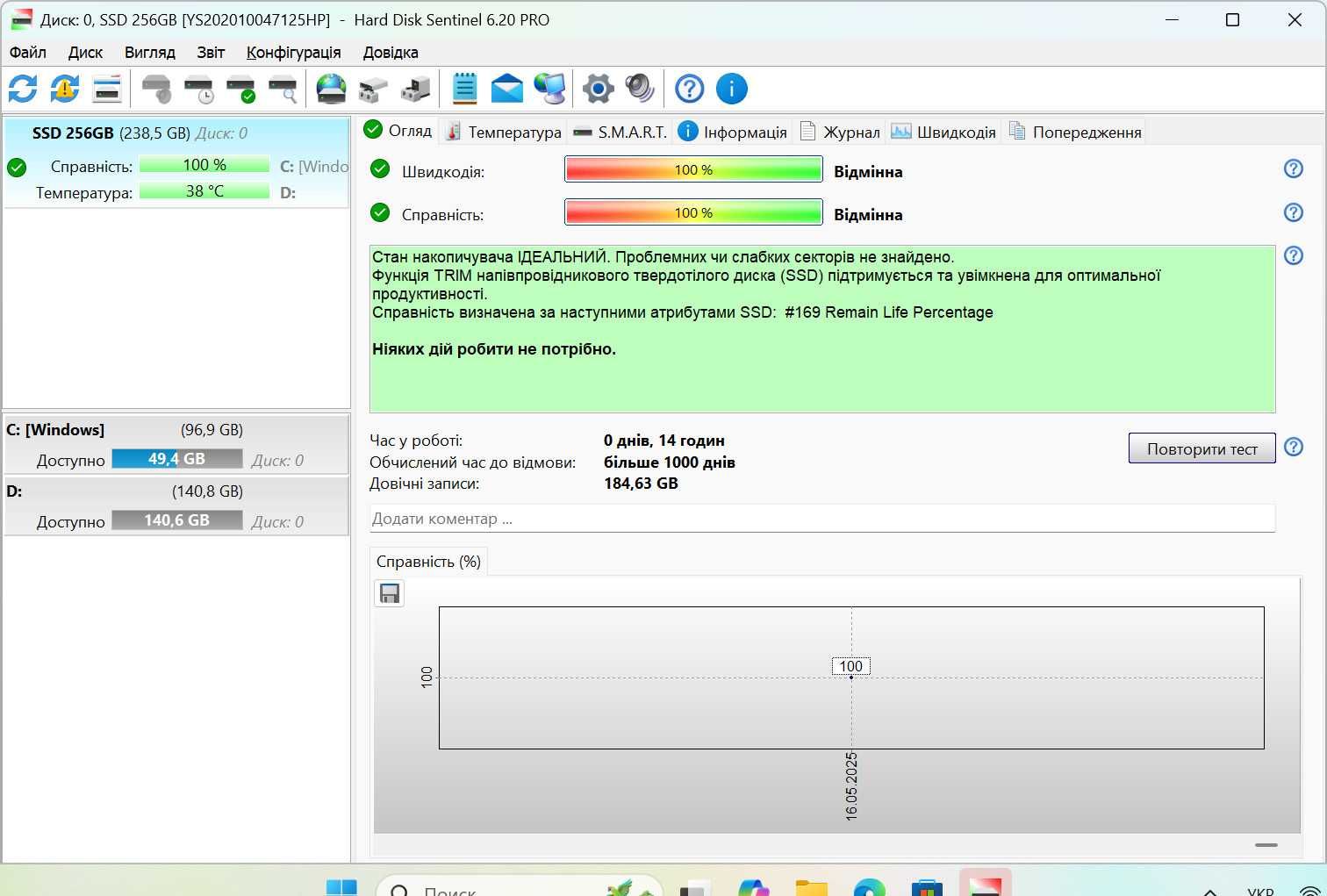The image size is (1327, 896).
Task: Click the blue info circle toolbar icon
Action: click(731, 89)
